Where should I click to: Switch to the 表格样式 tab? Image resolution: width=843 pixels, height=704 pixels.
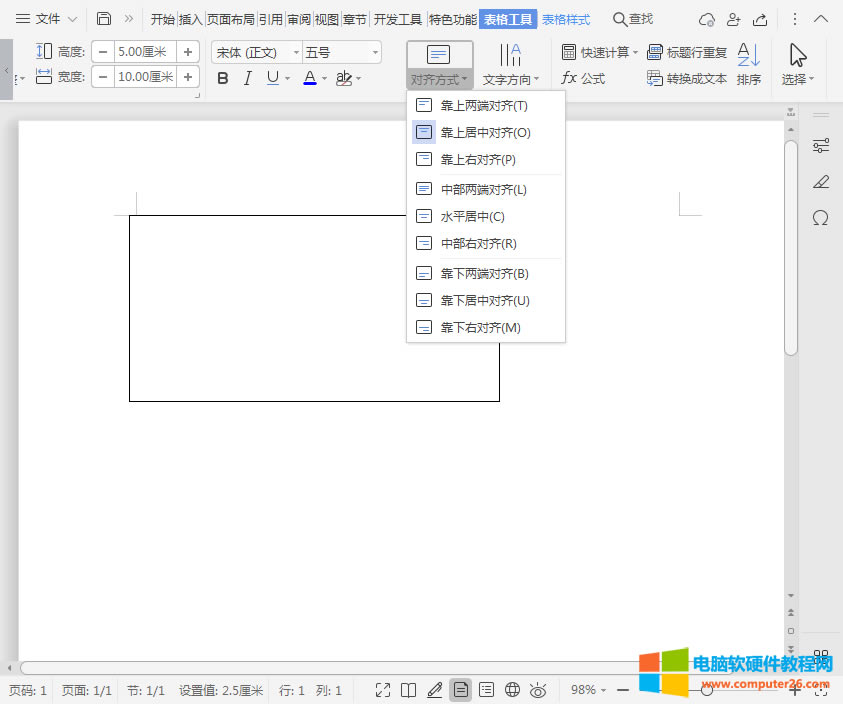coord(565,18)
